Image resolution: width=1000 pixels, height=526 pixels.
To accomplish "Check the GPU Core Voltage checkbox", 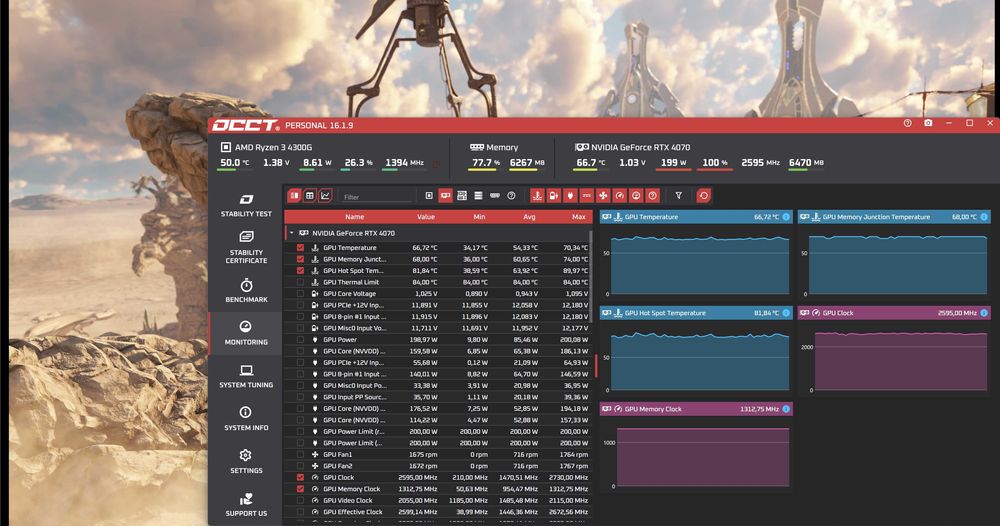I will tap(300, 294).
